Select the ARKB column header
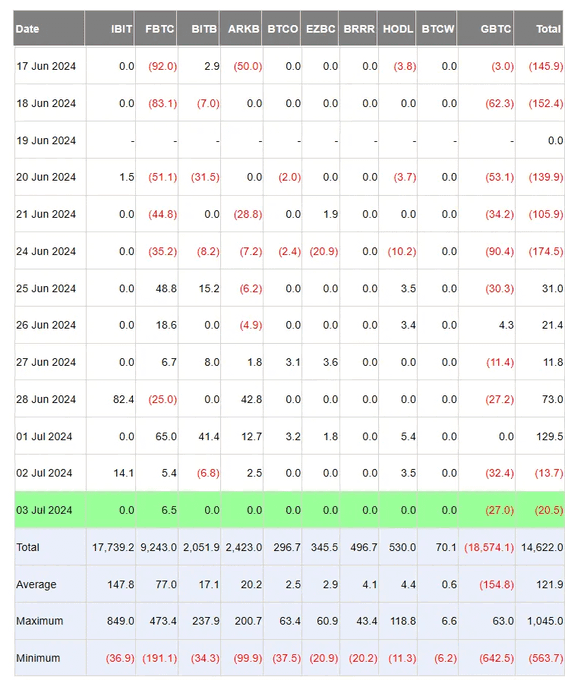 [x=241, y=29]
